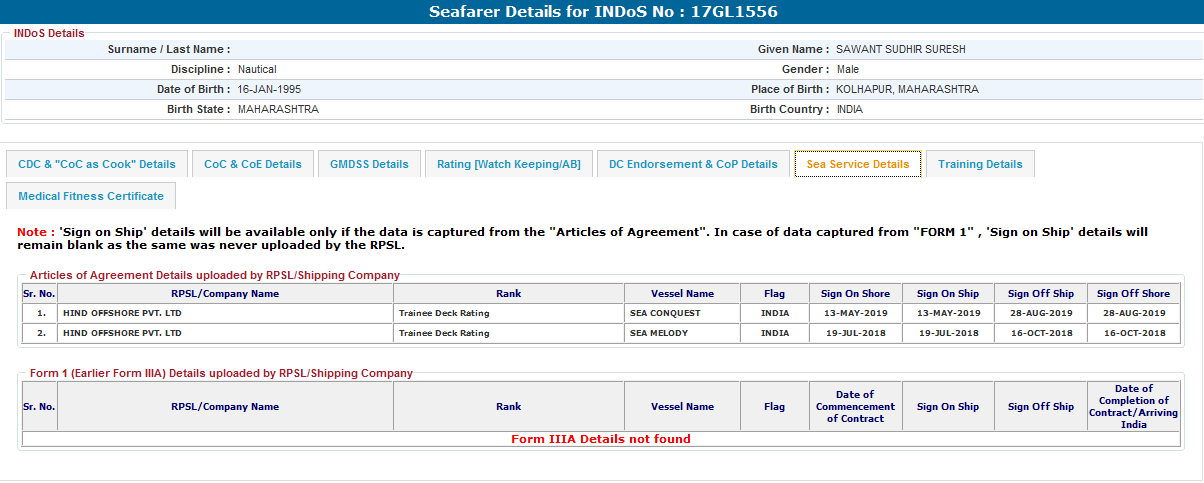
Task: Click the Seafarer Details page title bar
Action: click(x=602, y=12)
